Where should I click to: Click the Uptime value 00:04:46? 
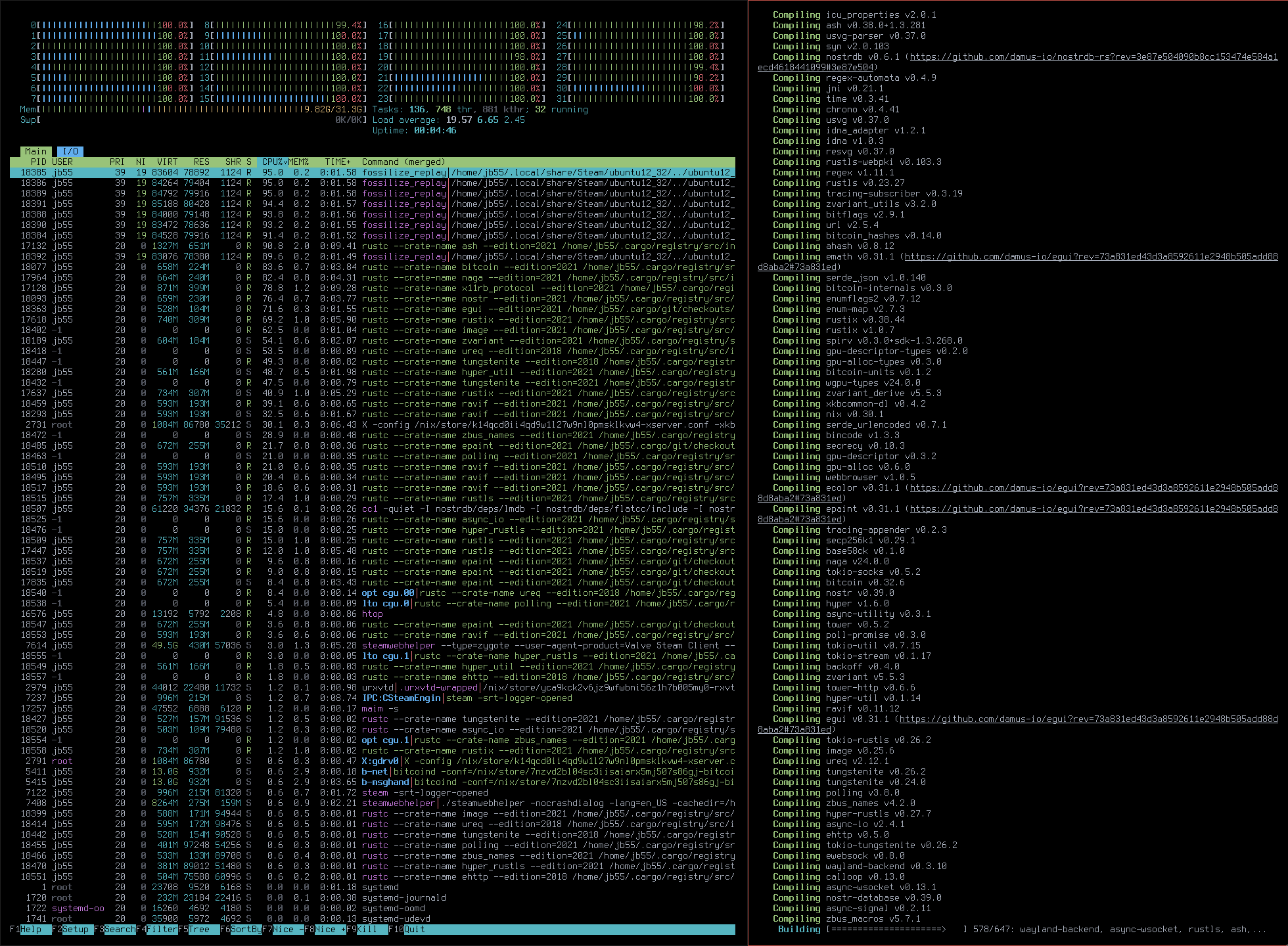tap(435, 130)
